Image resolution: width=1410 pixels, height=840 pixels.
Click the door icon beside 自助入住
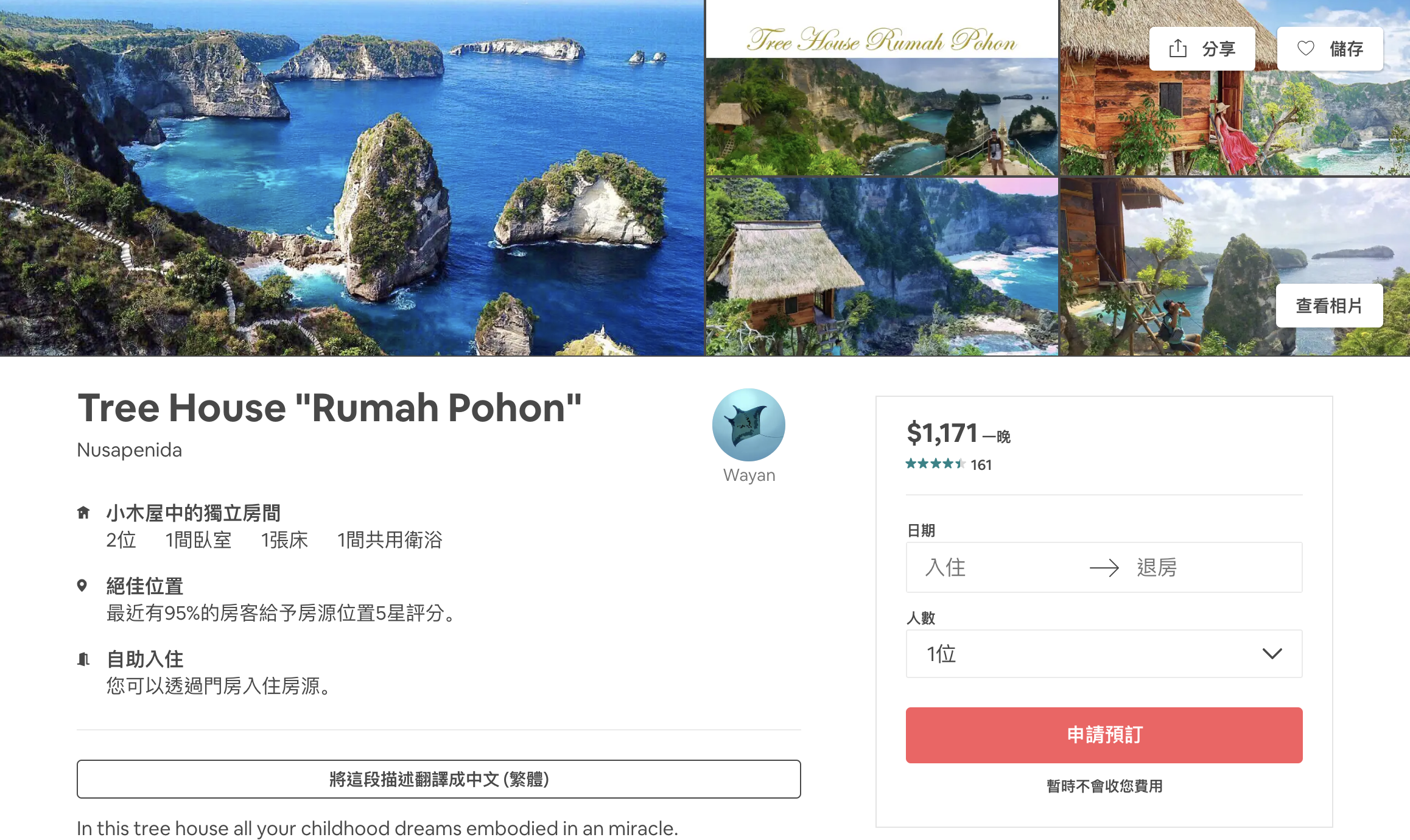(83, 659)
